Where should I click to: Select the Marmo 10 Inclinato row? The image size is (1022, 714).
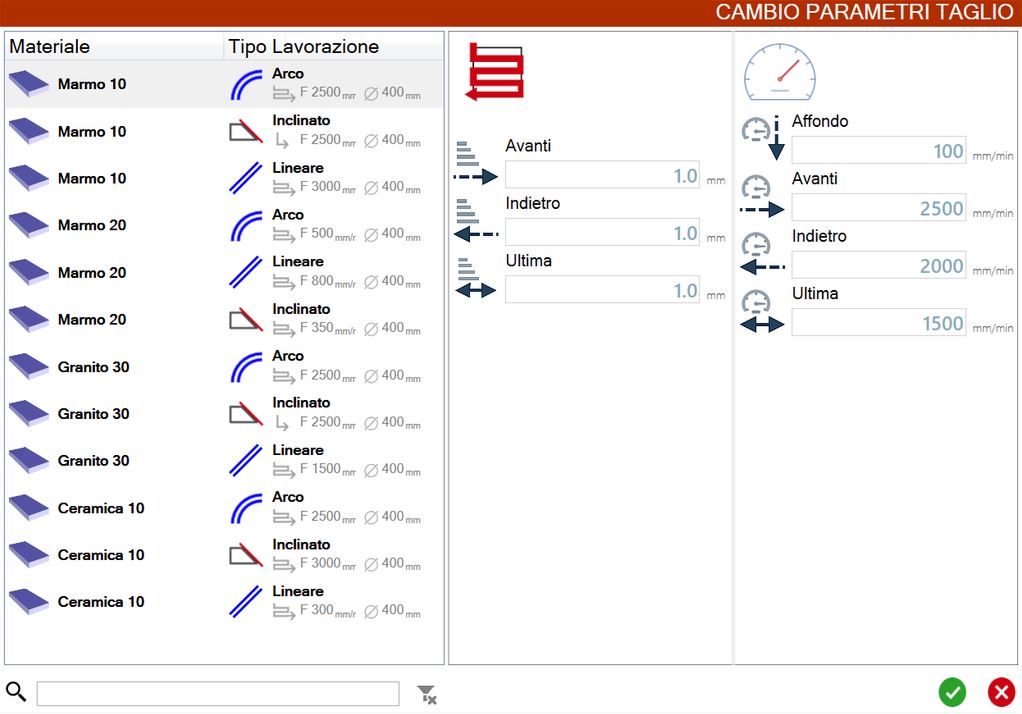pyautogui.click(x=224, y=131)
